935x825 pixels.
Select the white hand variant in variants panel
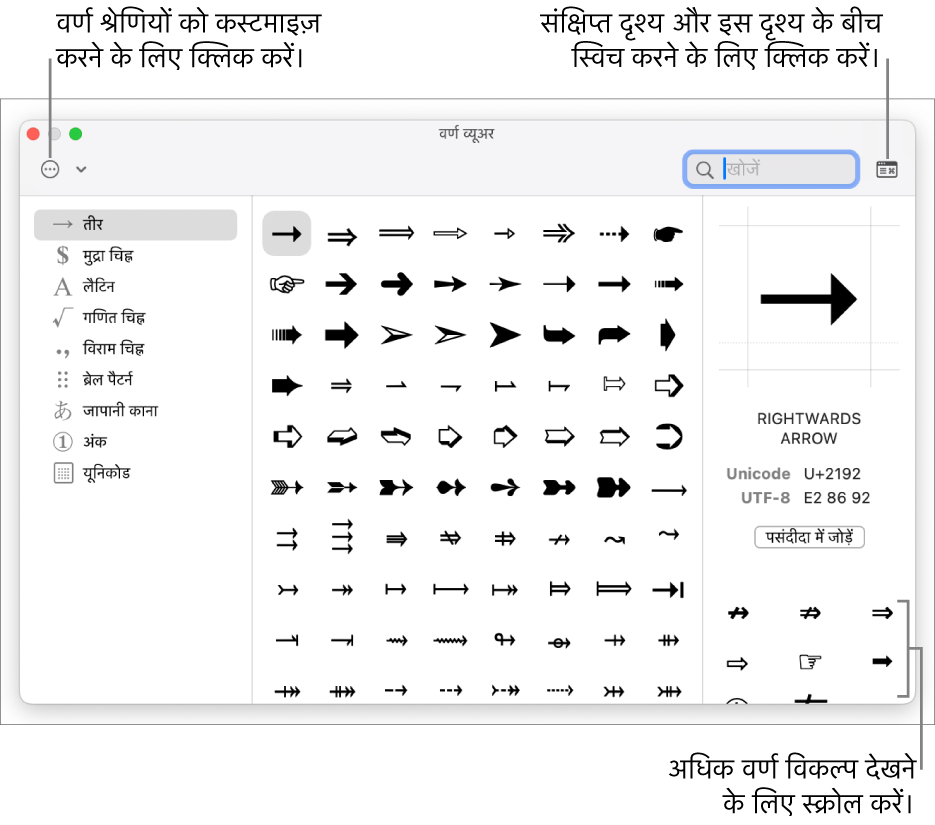(810, 662)
